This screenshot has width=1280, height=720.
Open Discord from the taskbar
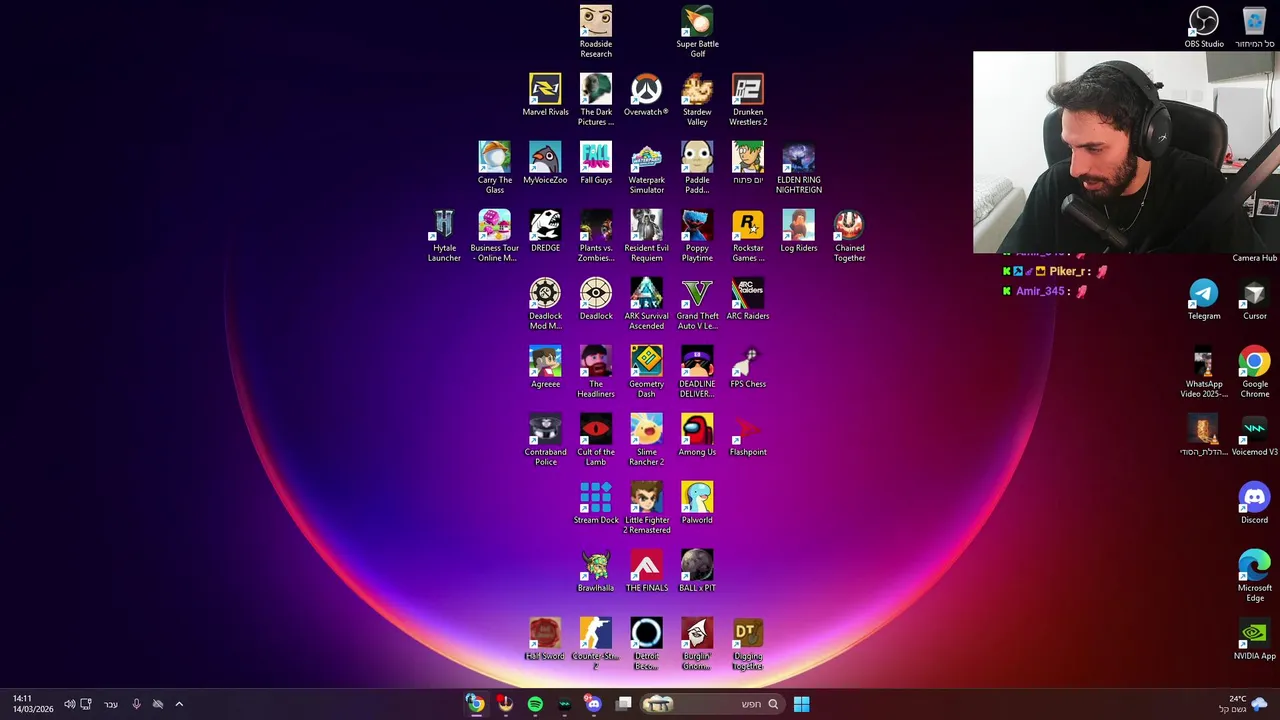click(594, 704)
